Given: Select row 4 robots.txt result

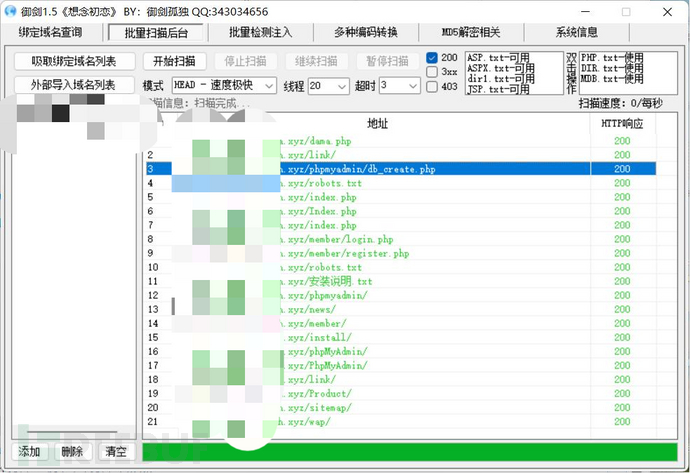Looking at the screenshot, I should pyautogui.click(x=401, y=183).
